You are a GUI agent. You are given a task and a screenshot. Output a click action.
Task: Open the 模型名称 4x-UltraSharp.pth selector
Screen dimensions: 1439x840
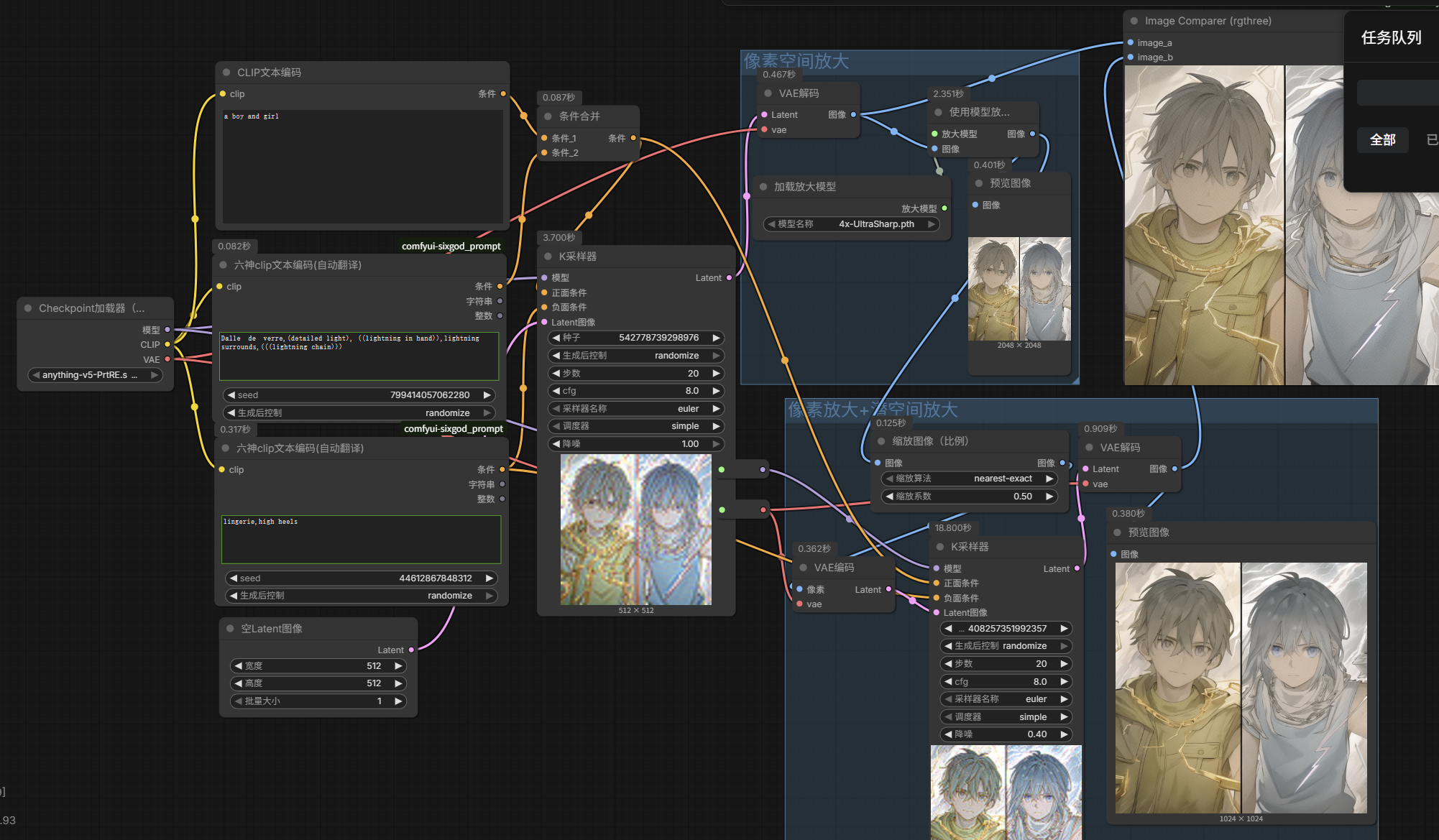point(851,224)
